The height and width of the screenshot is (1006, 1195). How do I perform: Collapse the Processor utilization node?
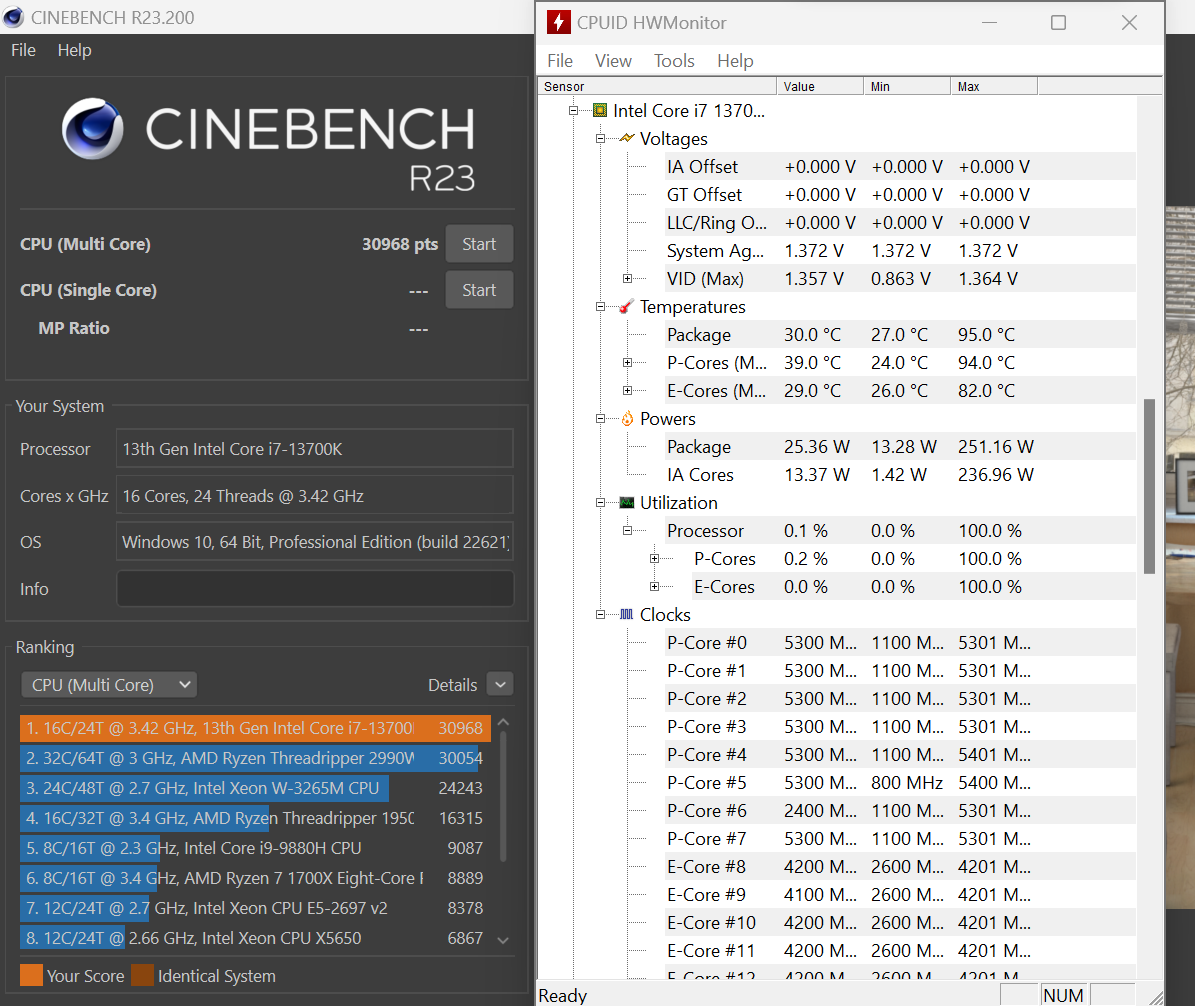coord(627,530)
